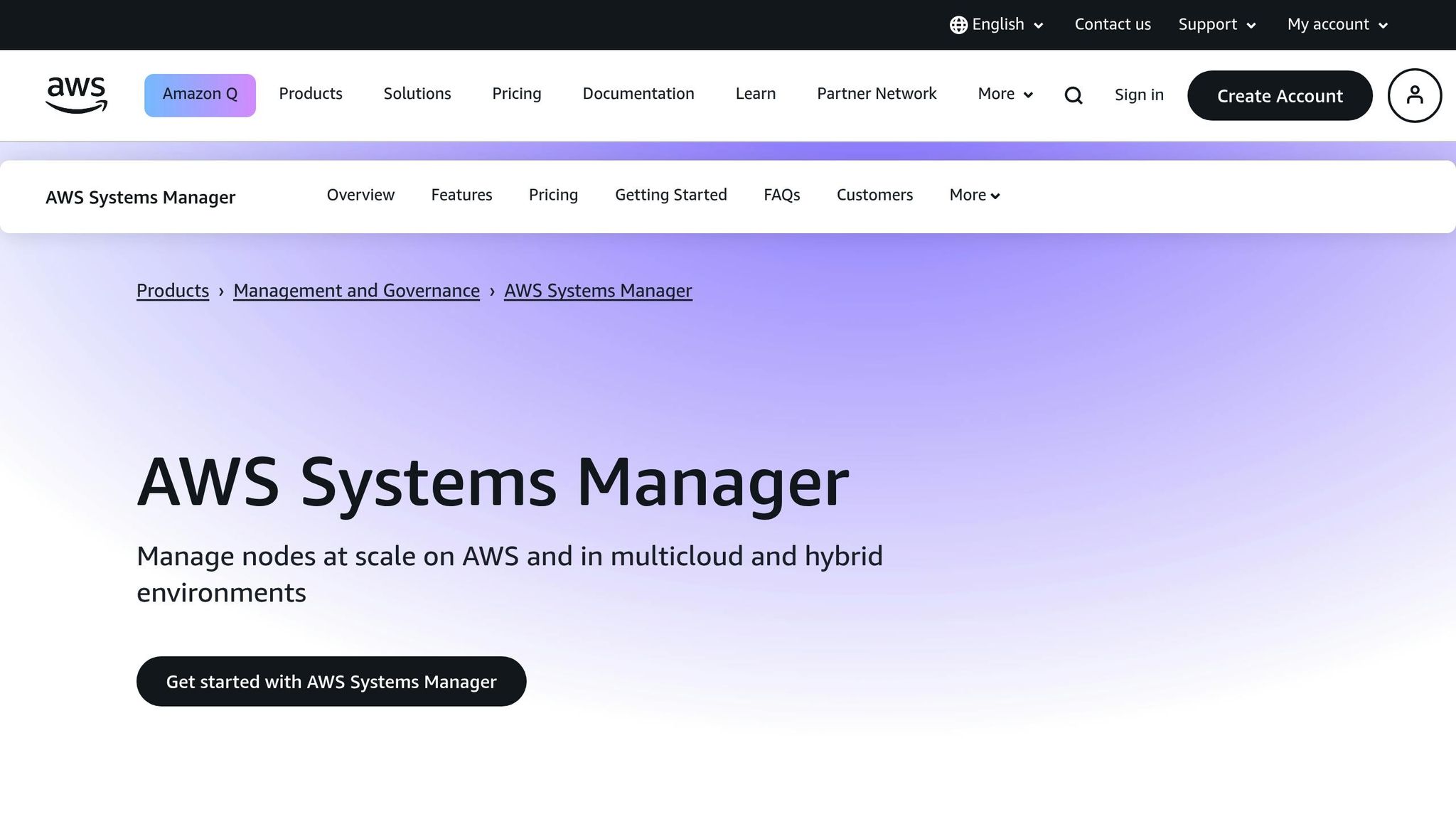This screenshot has width=1456, height=819.
Task: Click the Create Account button
Action: (x=1280, y=95)
